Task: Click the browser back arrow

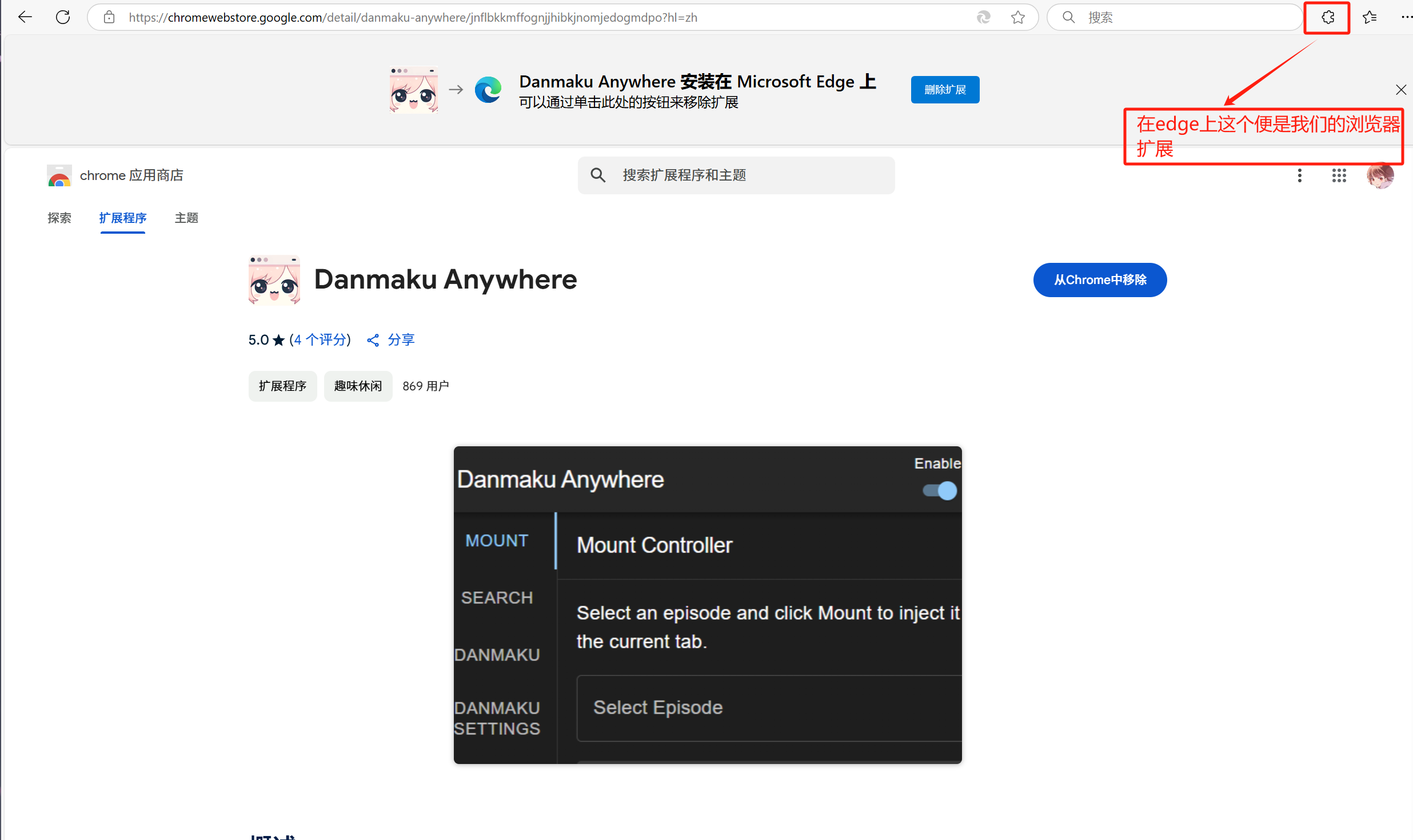Action: click(x=25, y=17)
